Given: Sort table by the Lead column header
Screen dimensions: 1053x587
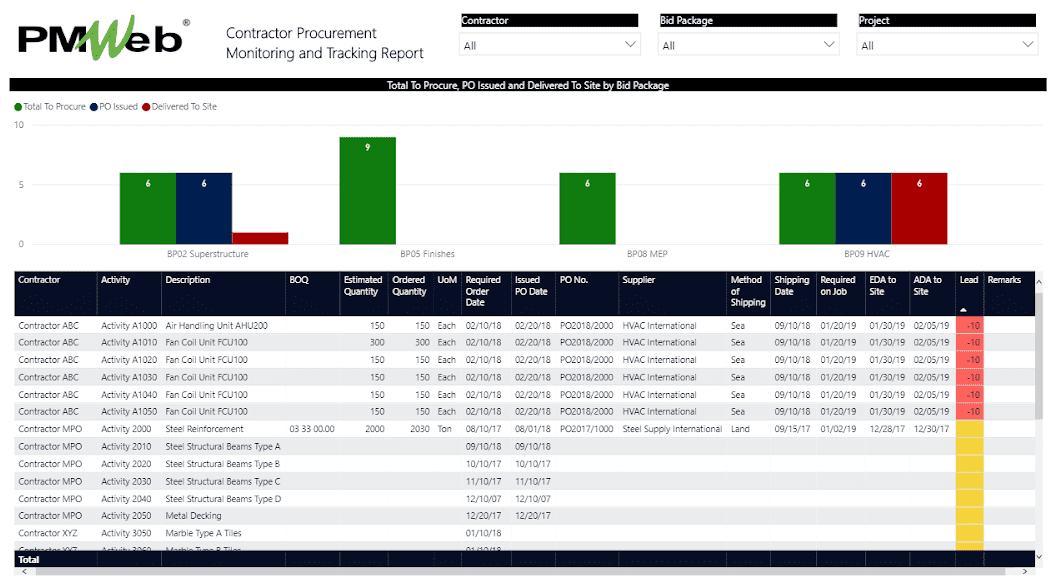Looking at the screenshot, I should tap(968, 280).
